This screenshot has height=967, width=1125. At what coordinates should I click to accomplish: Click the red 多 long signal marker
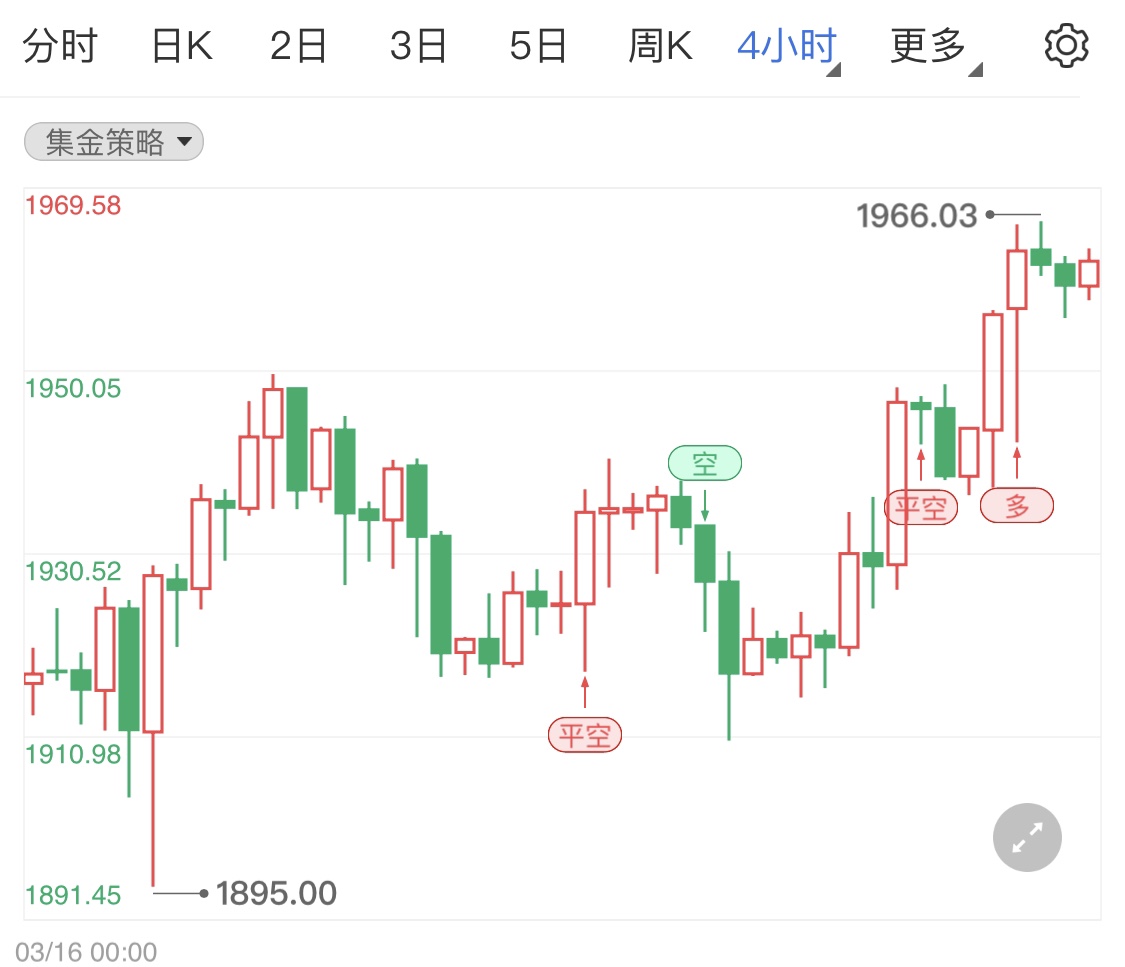(x=1017, y=506)
